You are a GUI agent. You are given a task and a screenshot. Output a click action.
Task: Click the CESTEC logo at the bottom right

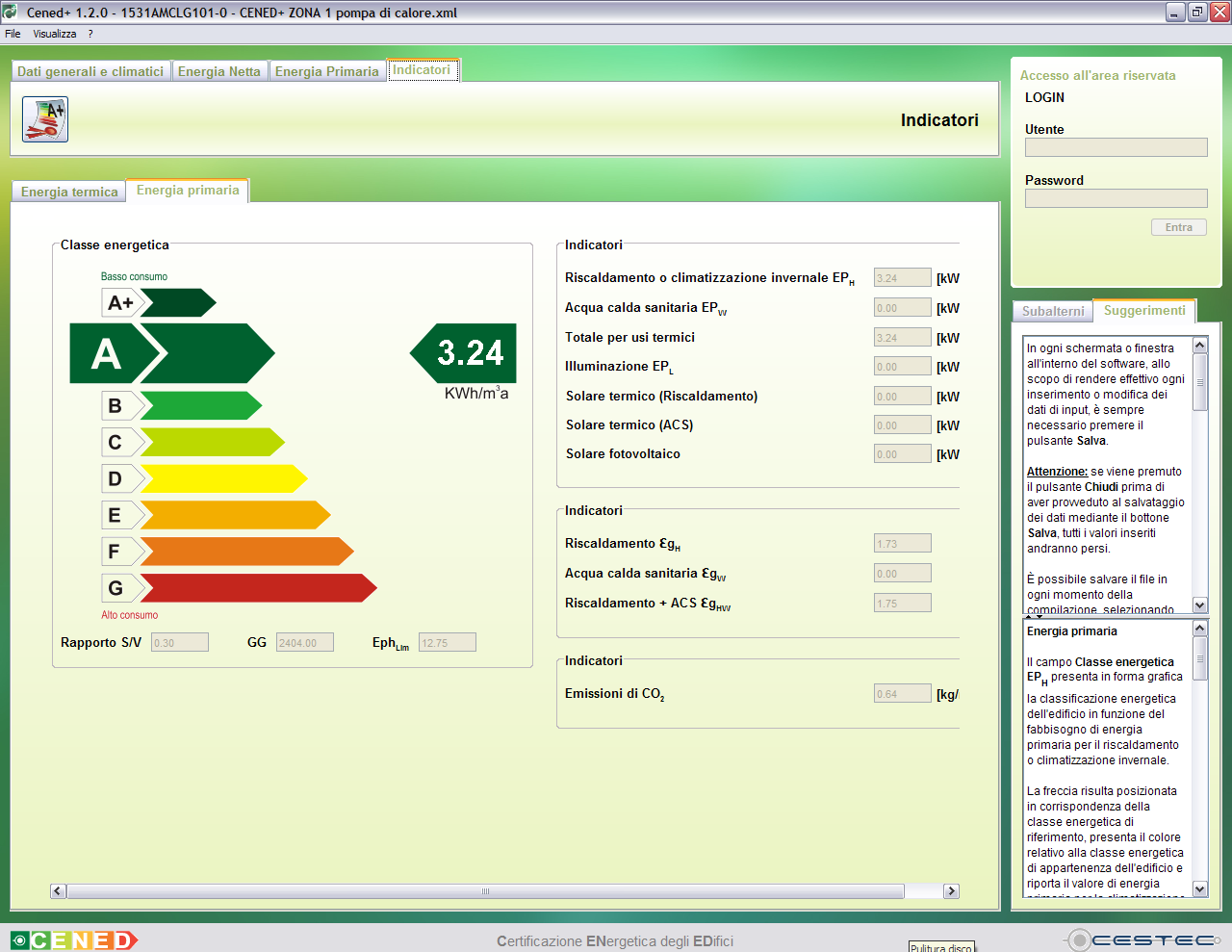click(x=1144, y=939)
